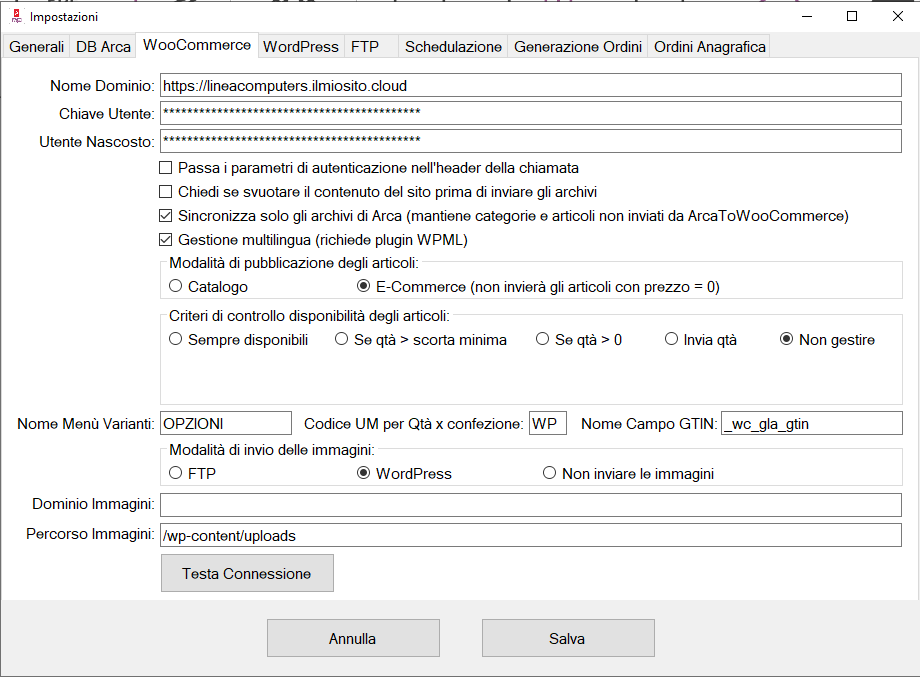Open the DB Arca tab
Screen dimensions: 920x677
103,46
